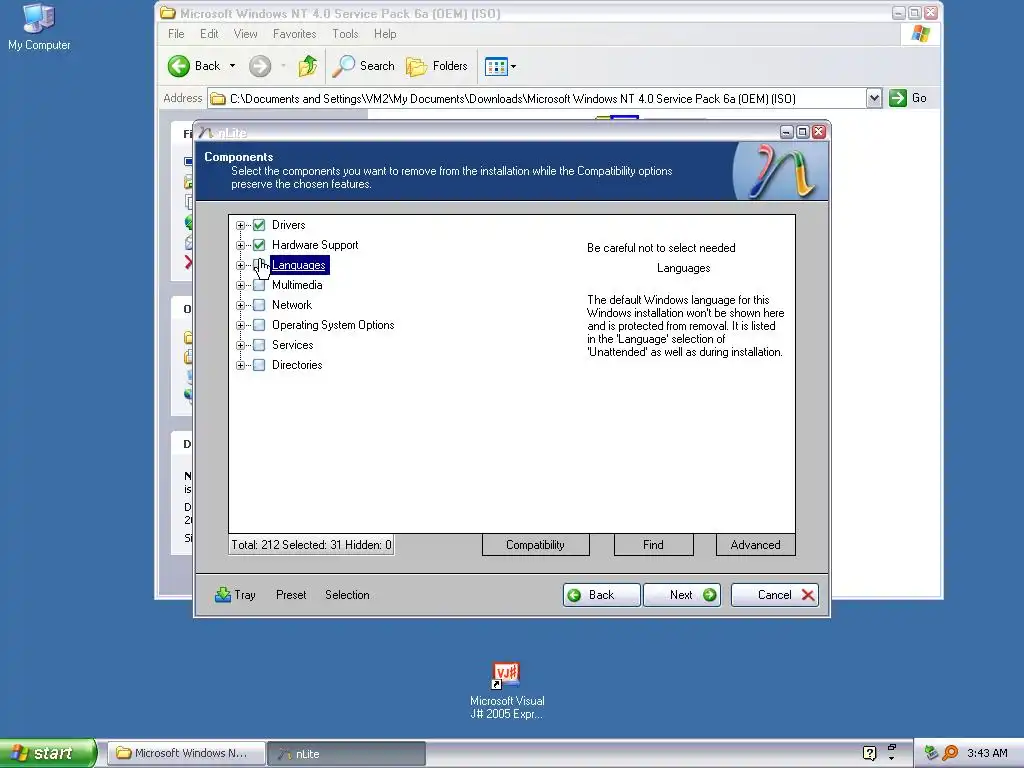The width and height of the screenshot is (1024, 768).
Task: Open the File menu in Explorer
Action: pos(176,34)
